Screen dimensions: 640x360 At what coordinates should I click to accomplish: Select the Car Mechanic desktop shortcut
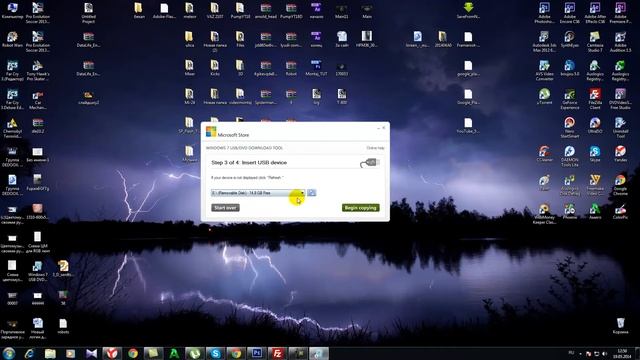(38, 100)
